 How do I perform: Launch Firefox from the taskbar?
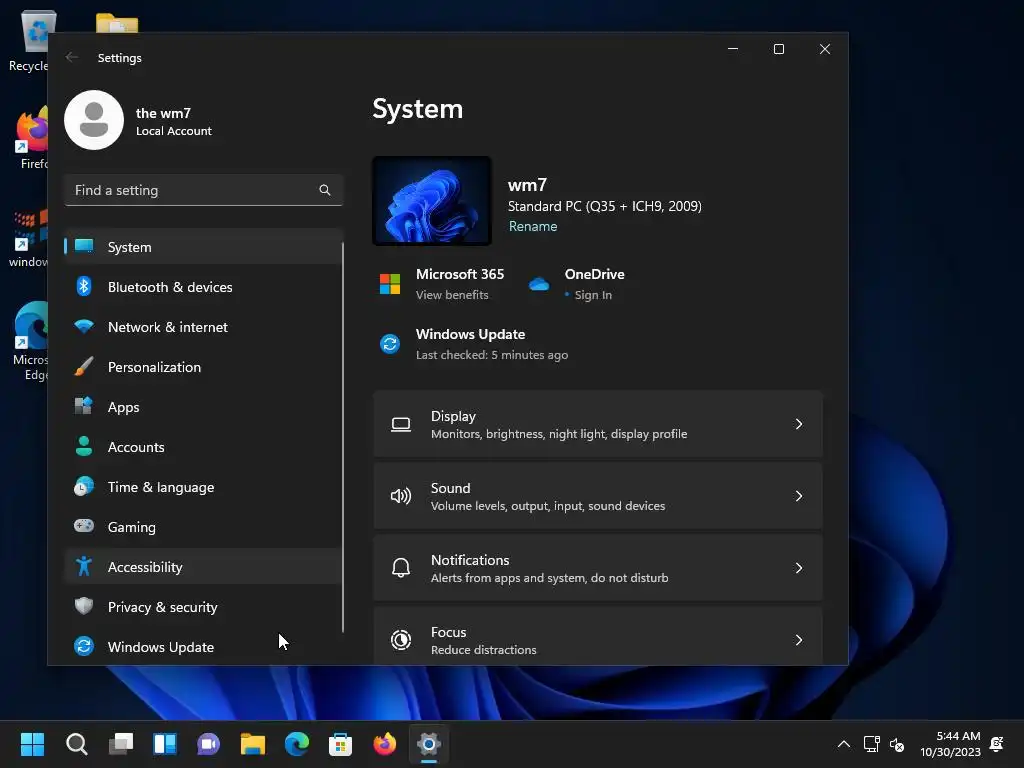coord(385,744)
